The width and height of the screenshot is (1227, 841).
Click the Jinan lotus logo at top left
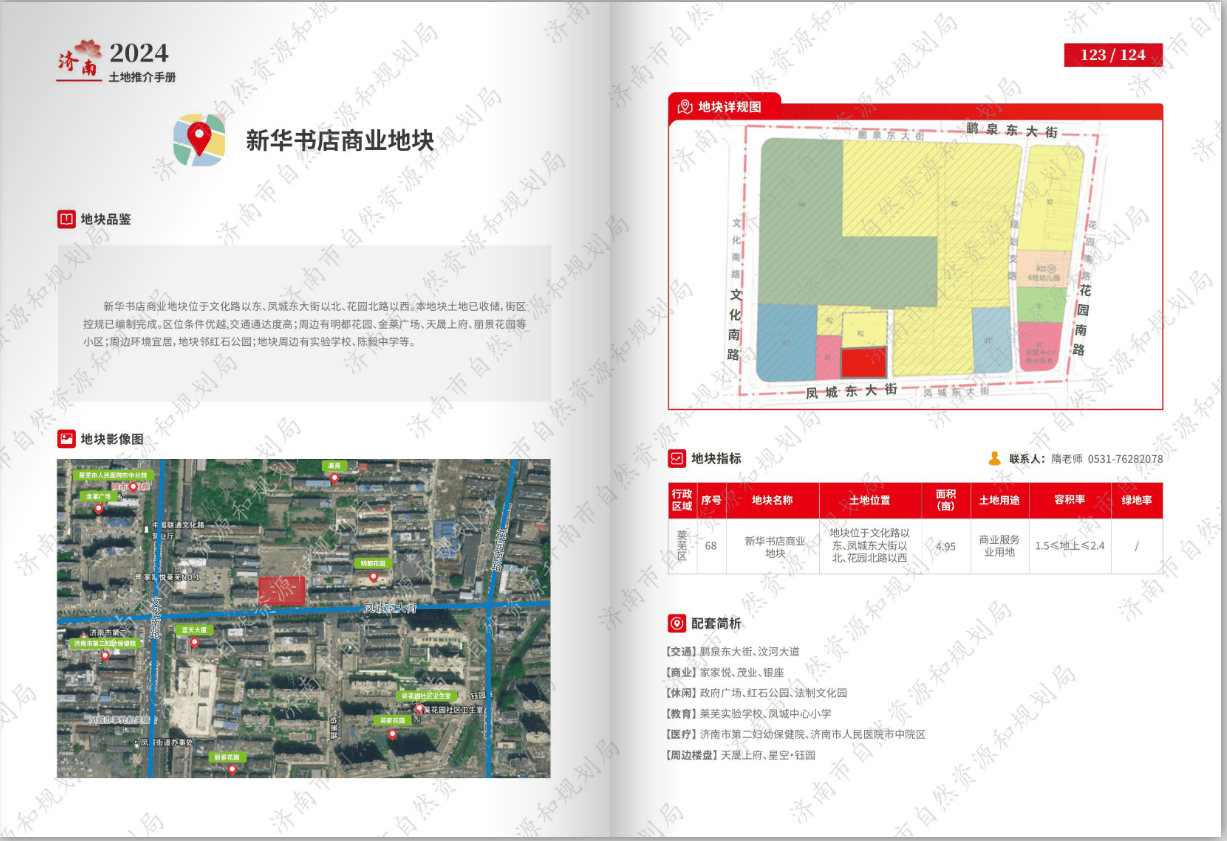[x=80, y=58]
